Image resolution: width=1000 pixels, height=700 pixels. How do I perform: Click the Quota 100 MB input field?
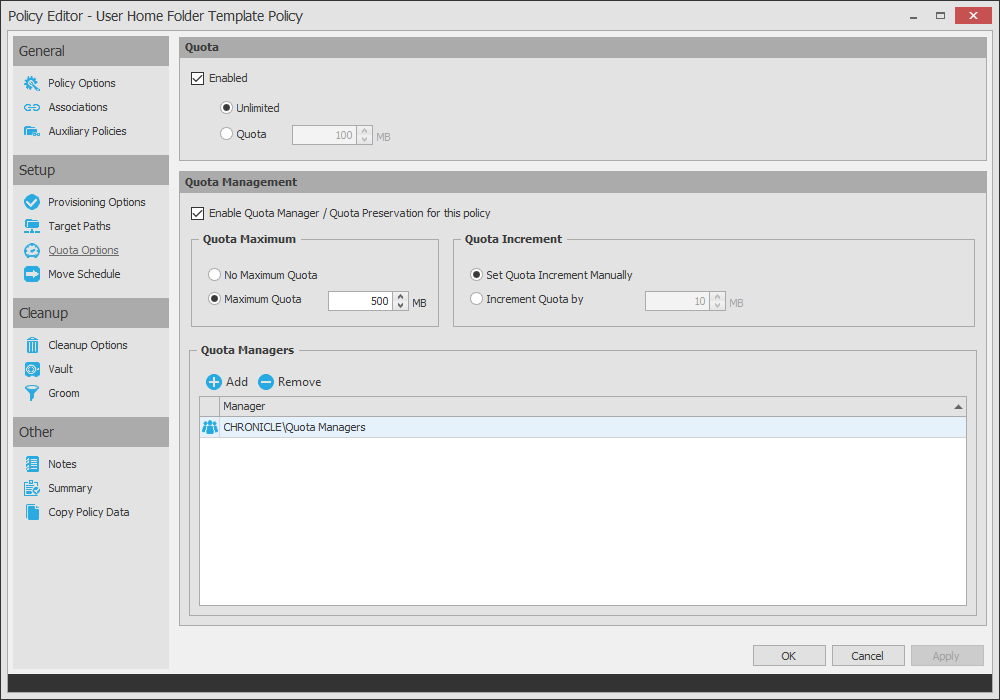click(325, 135)
